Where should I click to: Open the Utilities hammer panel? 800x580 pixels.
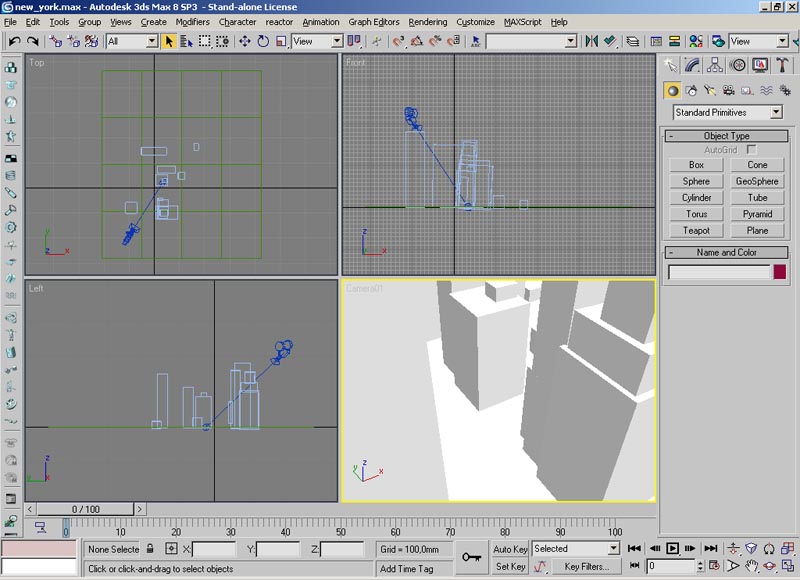(x=783, y=65)
